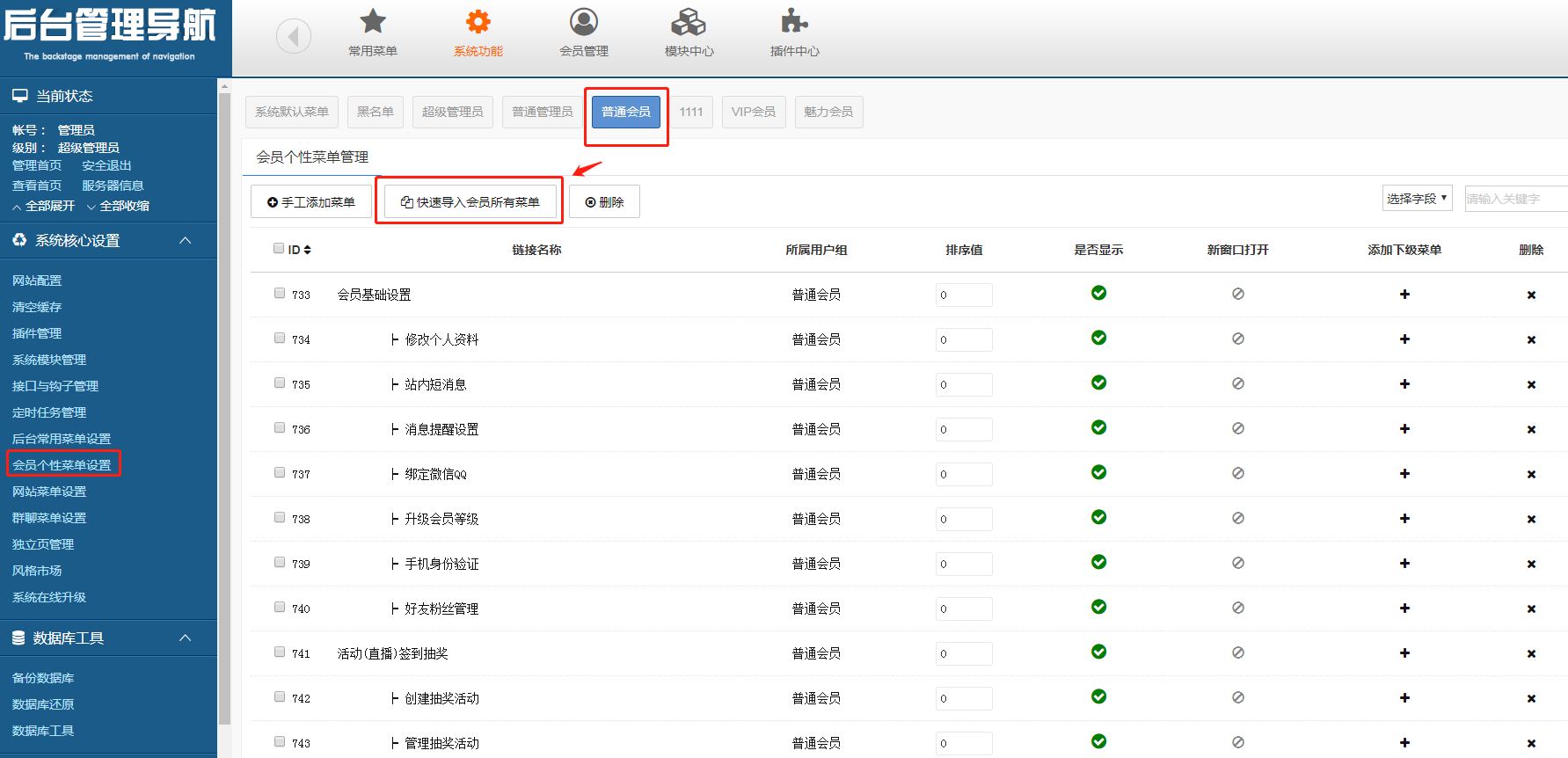Toggle green display checkmark for row 737
Viewport: 1568px width, 758px height.
click(x=1098, y=473)
